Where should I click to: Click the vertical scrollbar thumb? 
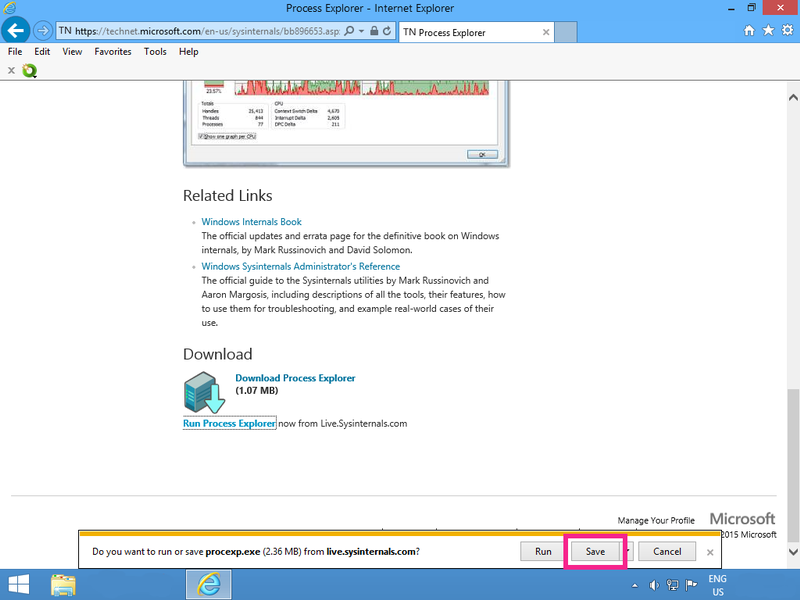793,466
